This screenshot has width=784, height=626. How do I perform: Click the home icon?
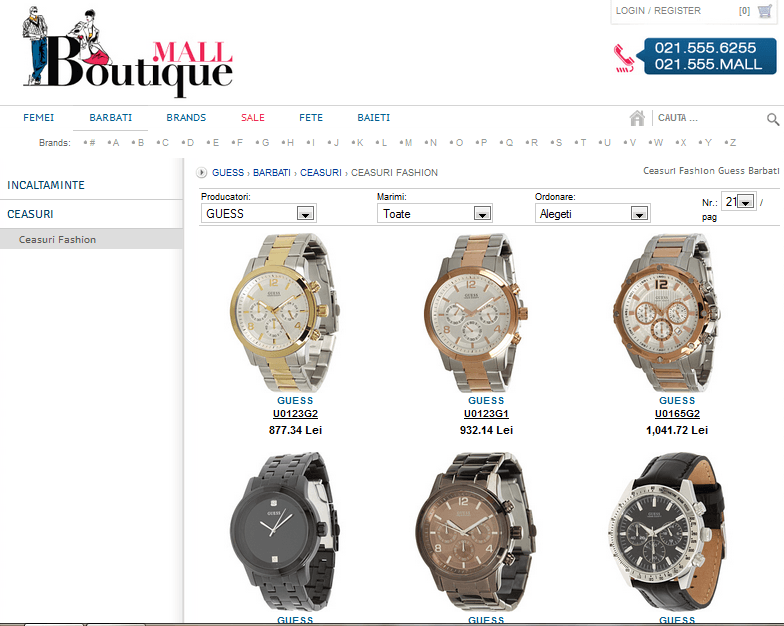(x=637, y=118)
